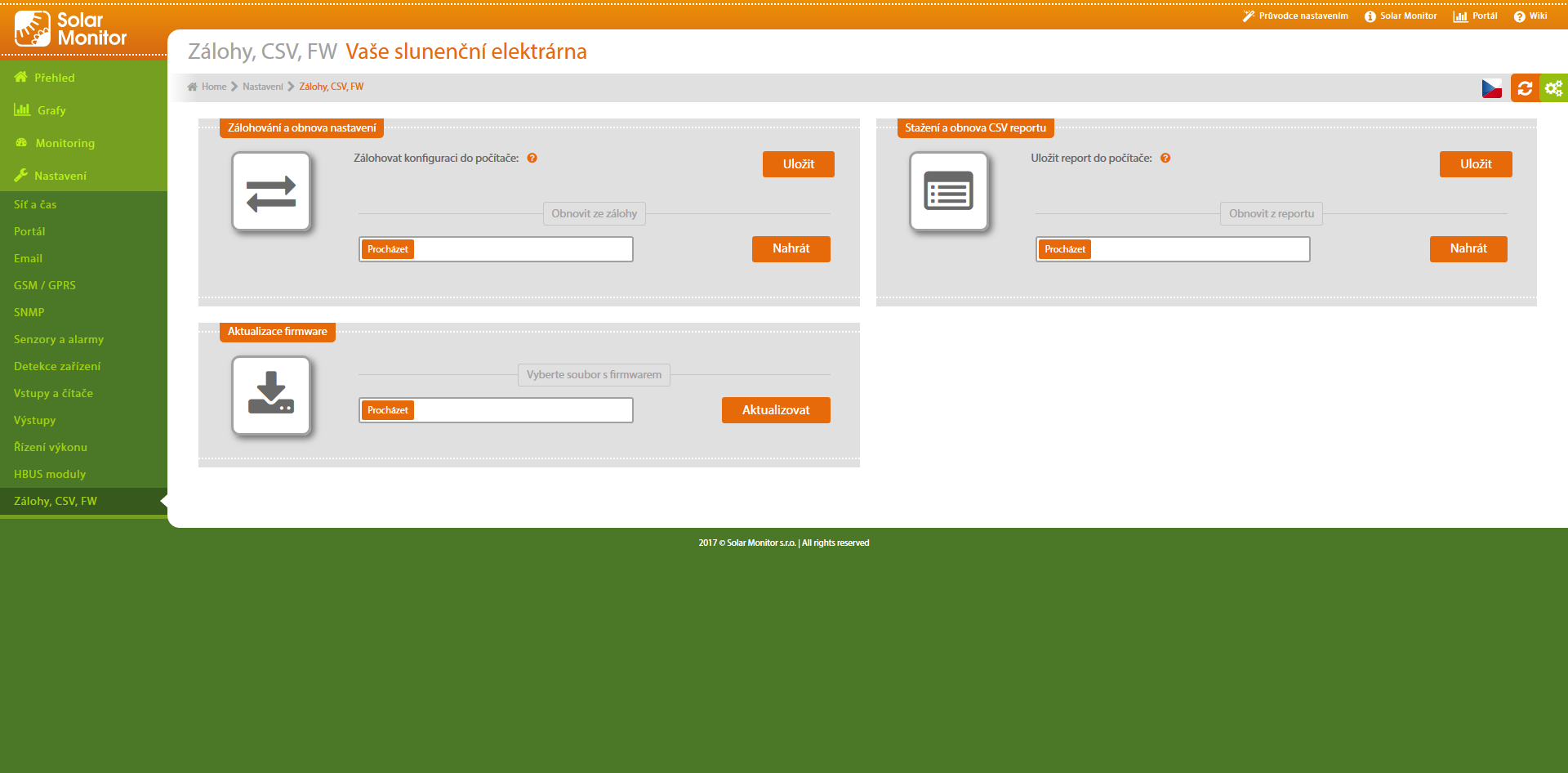The image size is (1568, 773).
Task: Click the firmware download icon
Action: coord(271,395)
